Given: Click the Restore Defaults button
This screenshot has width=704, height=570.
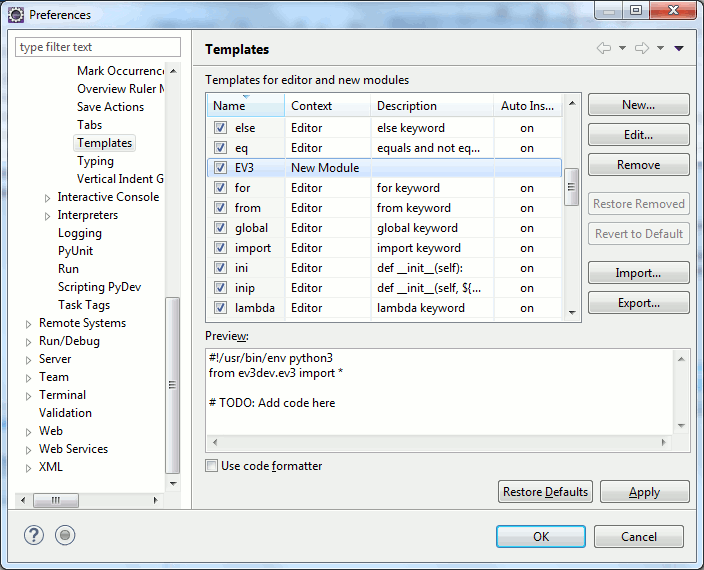Looking at the screenshot, I should click(545, 492).
